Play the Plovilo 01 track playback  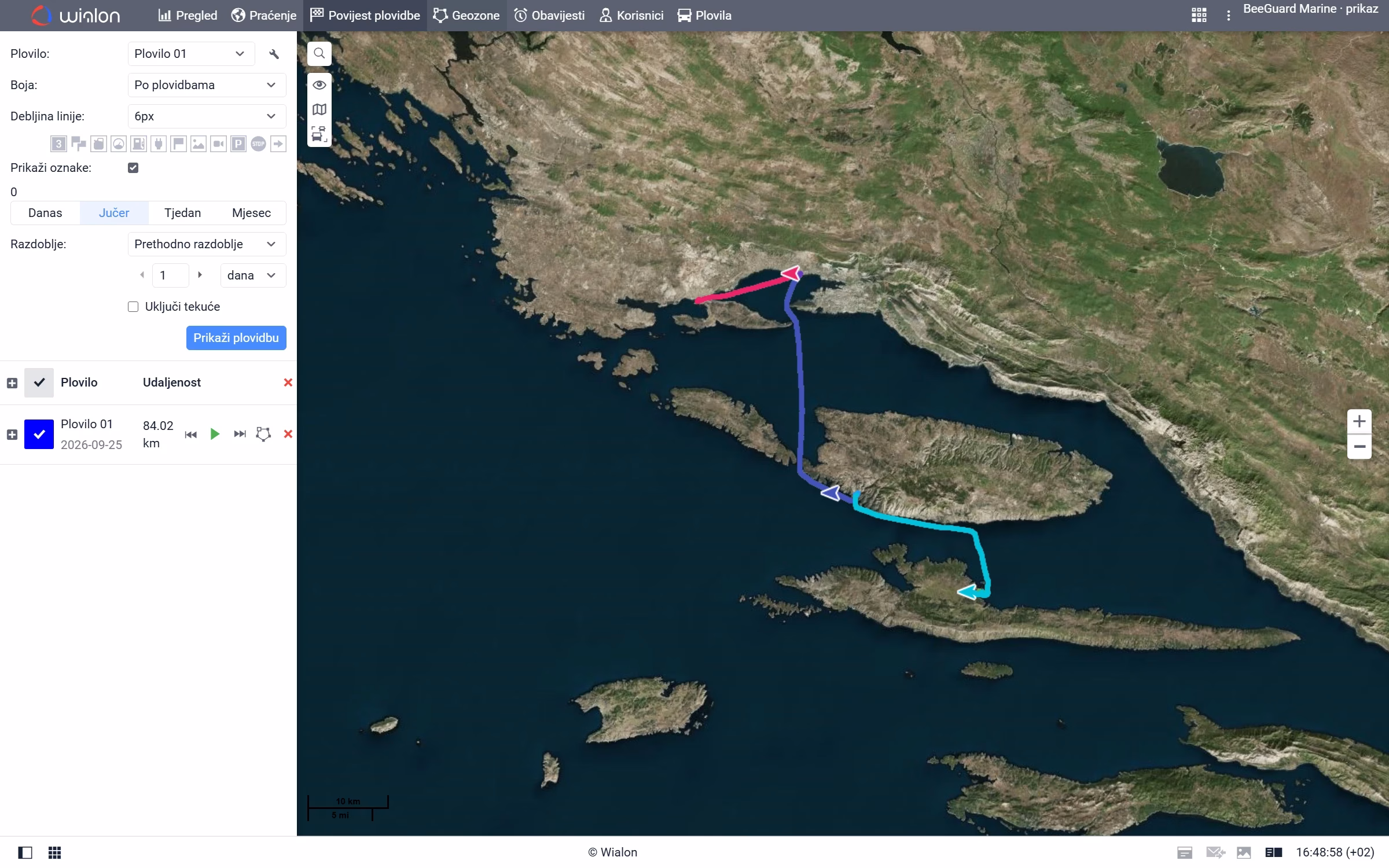pyautogui.click(x=215, y=434)
